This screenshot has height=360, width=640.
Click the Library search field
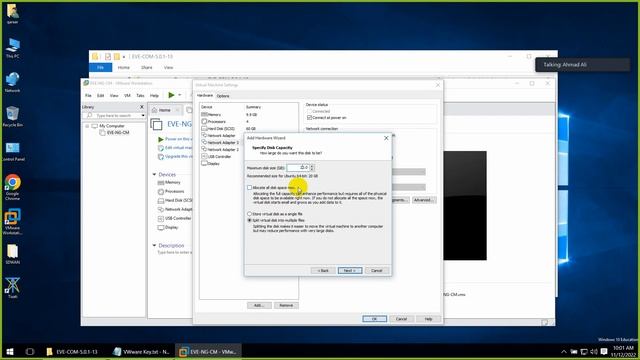(x=113, y=116)
